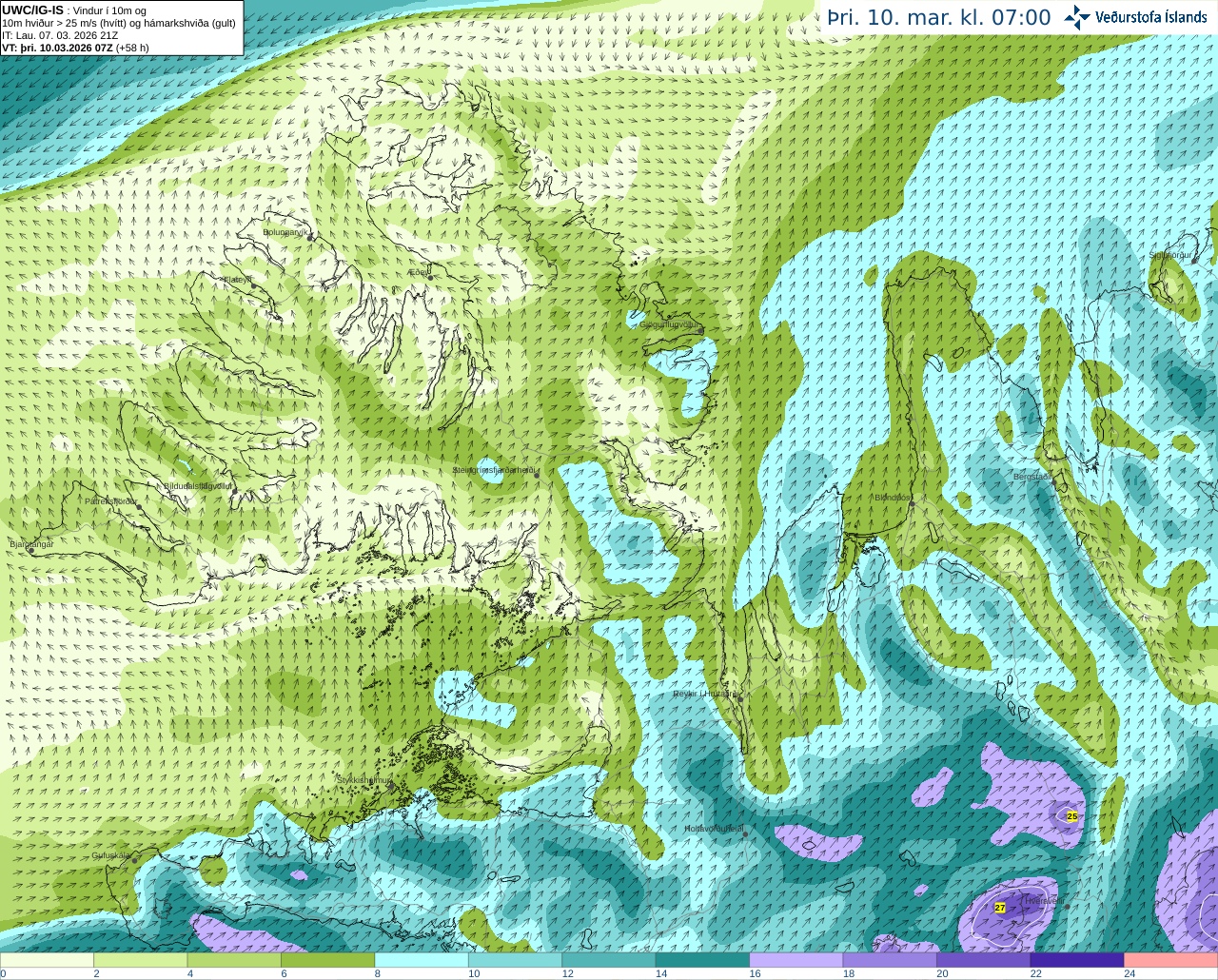Pick the 18–20 m/s purple legend swatch

coord(890,960)
